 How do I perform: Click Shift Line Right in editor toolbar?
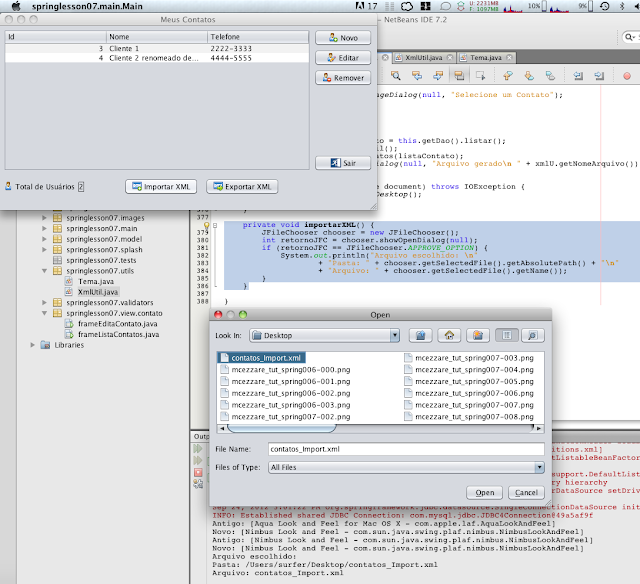click(x=599, y=75)
